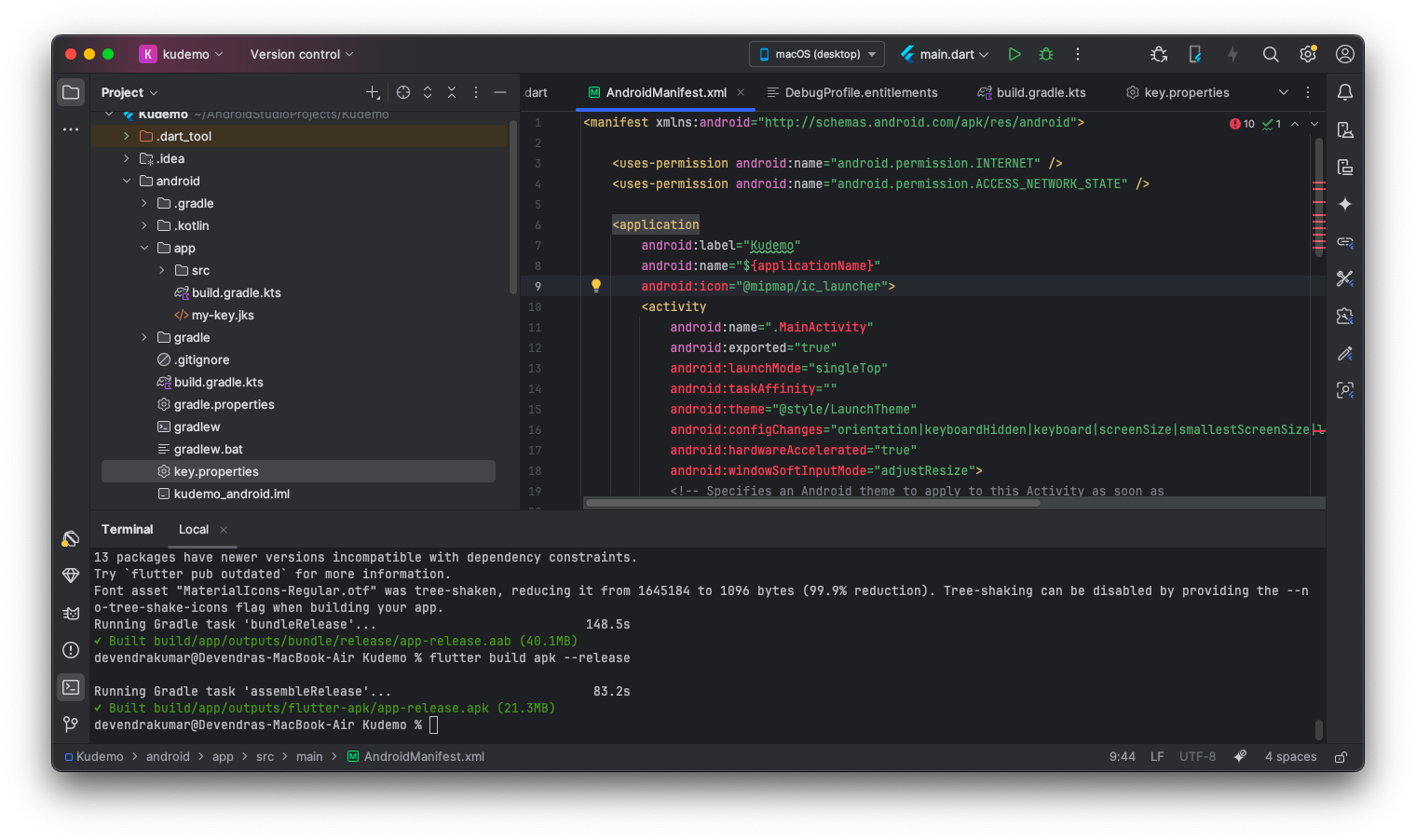1416x840 pixels.
Task: Start debugging with the bug icon
Action: pos(1046,54)
